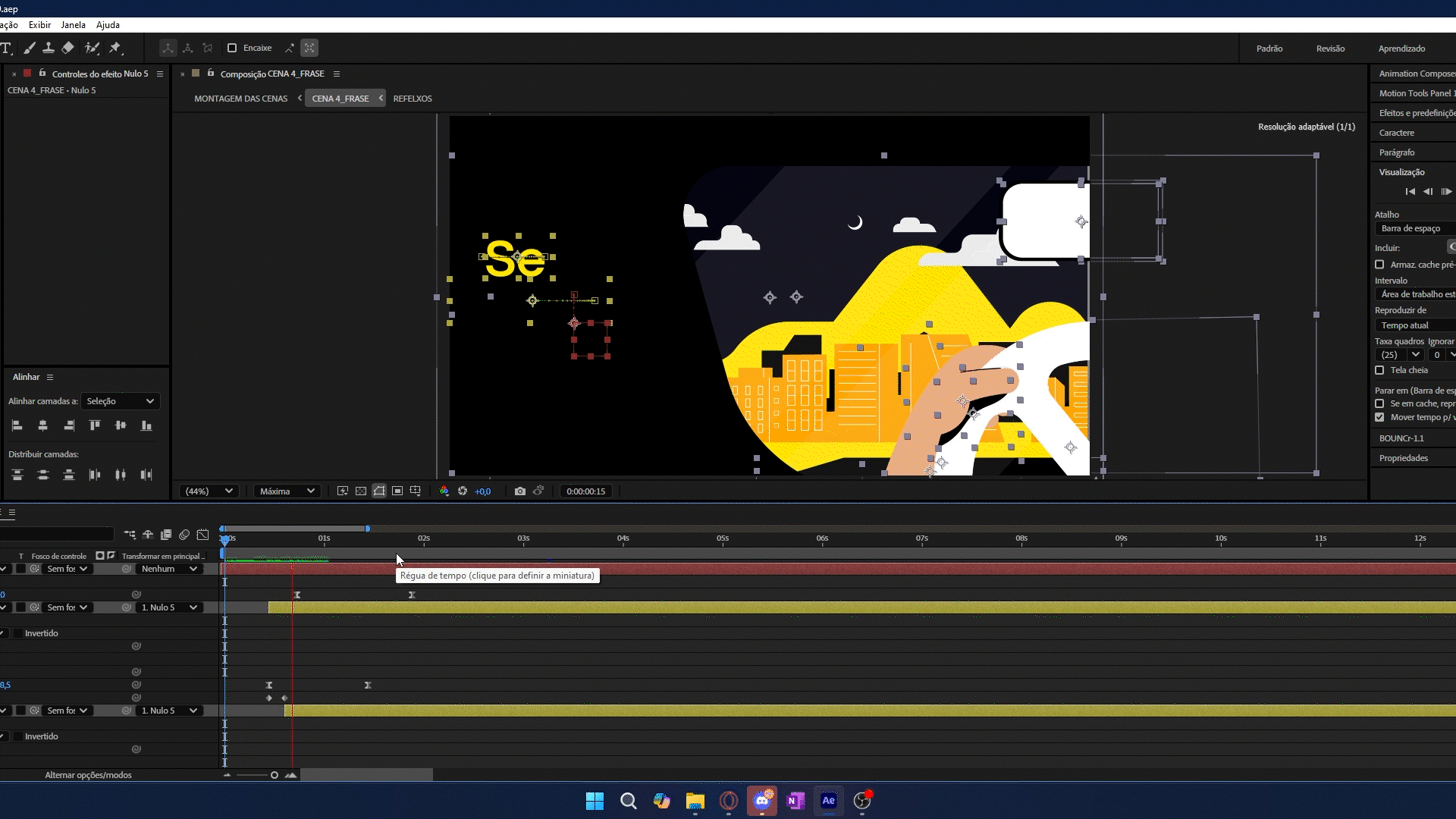Open the channel and color management icon
The image size is (1456, 819).
coord(444,491)
